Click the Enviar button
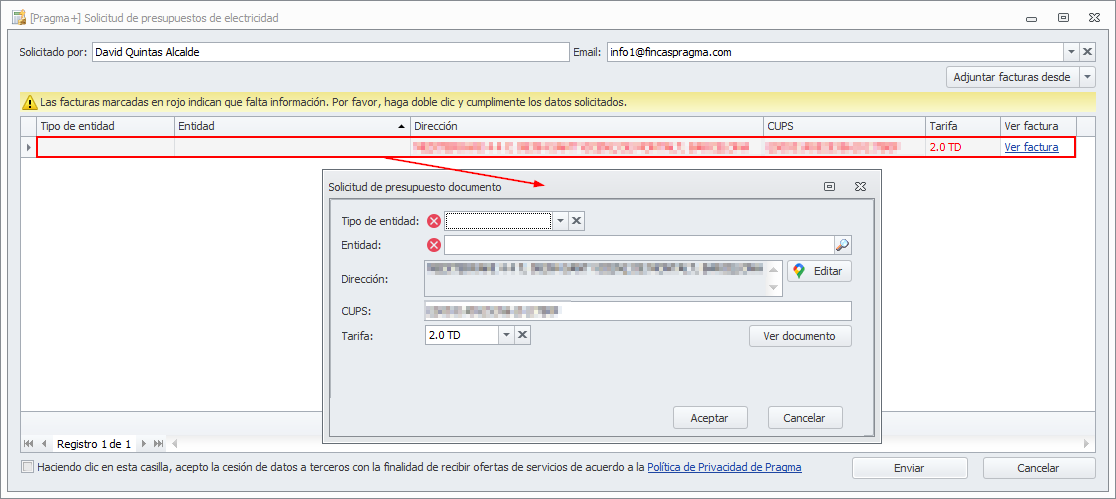Viewport: 1116px width, 499px height. (910, 468)
